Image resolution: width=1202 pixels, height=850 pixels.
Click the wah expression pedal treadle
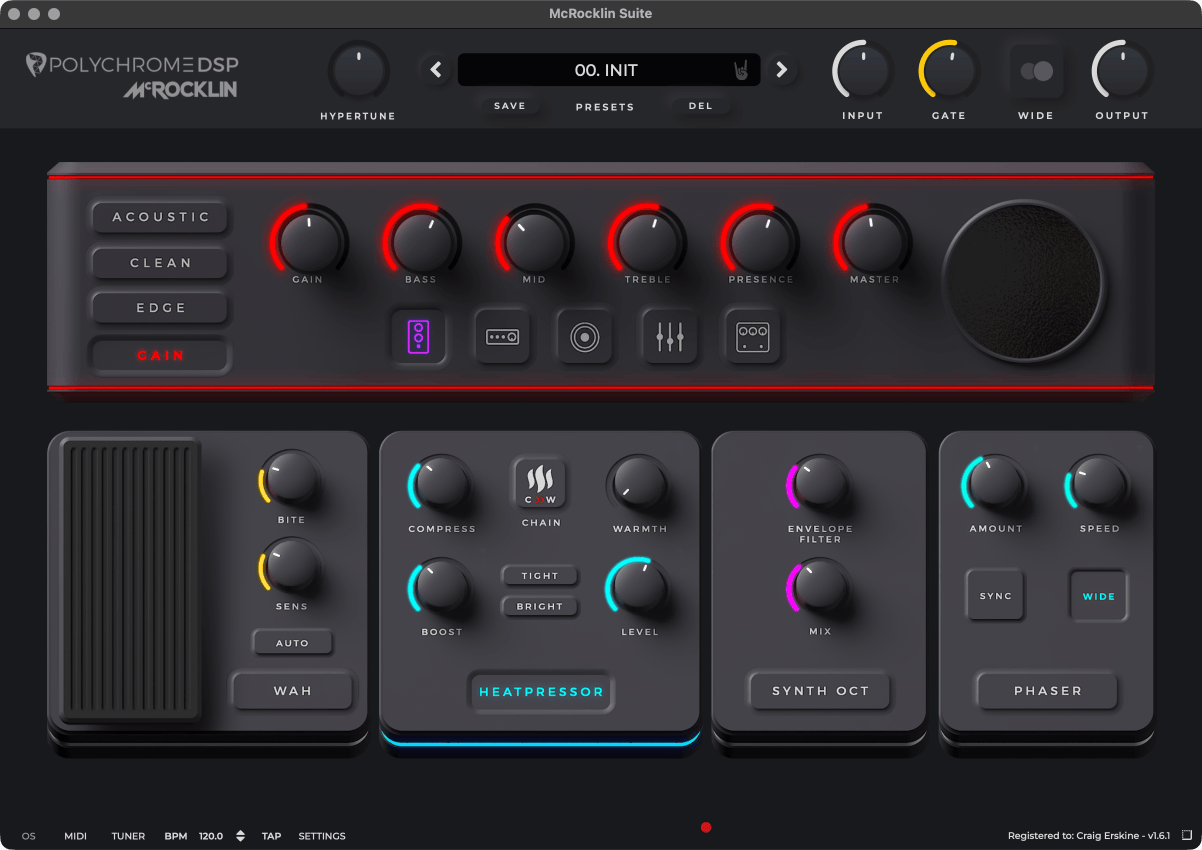coord(131,580)
